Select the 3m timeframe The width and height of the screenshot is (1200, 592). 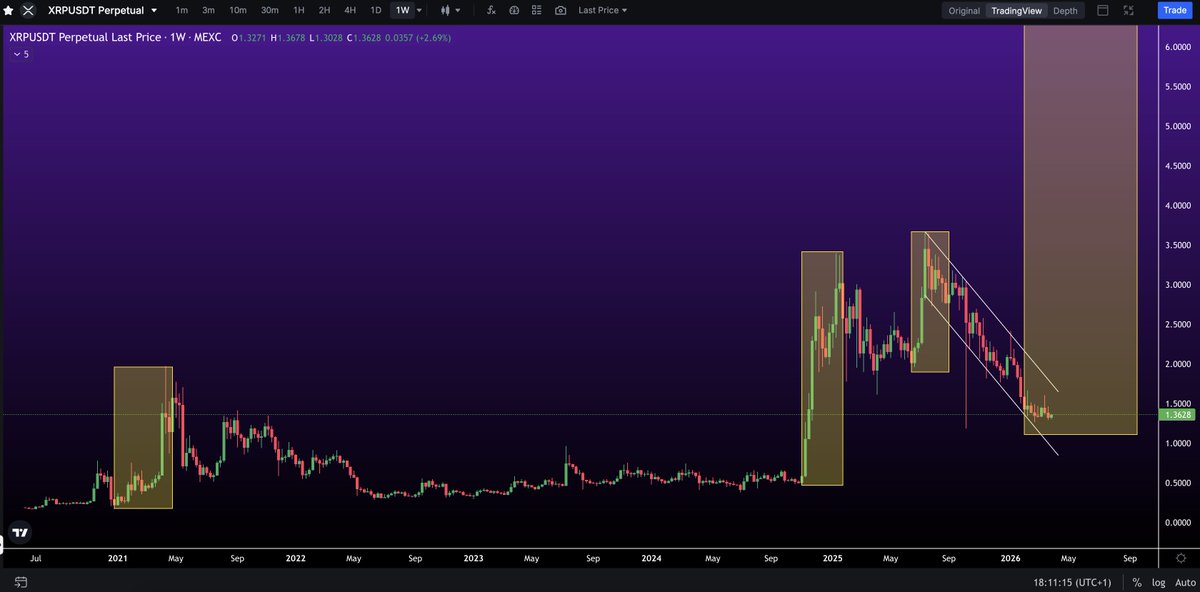point(208,10)
